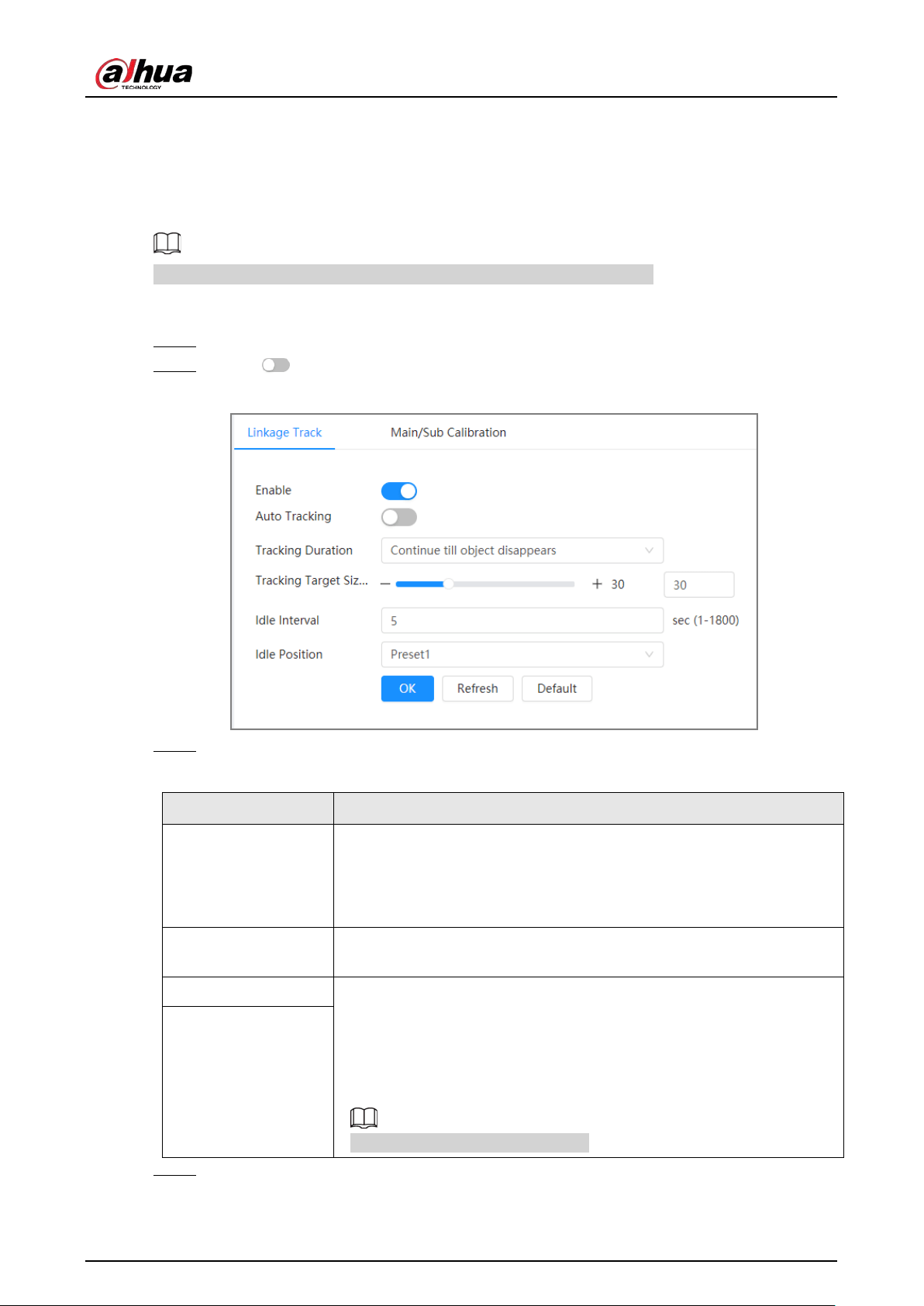Viewport: 924px width, 1306px height.
Task: Expand the Idle Position Preset1 dropdown
Action: pyautogui.click(x=522, y=654)
